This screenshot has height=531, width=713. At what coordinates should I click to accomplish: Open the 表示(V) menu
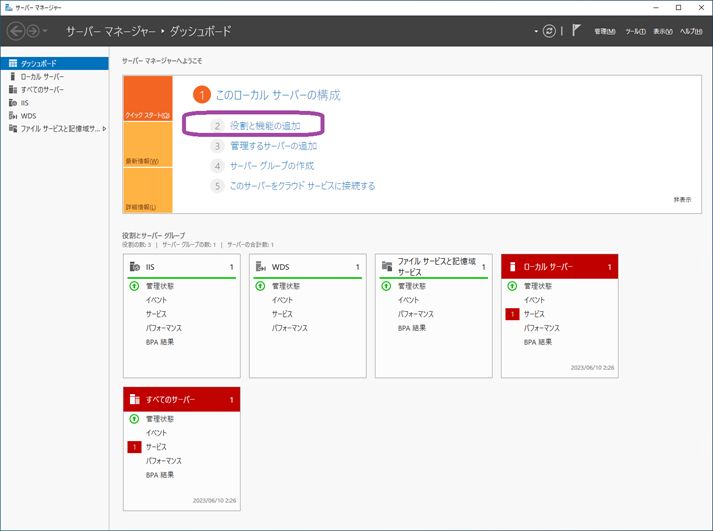(663, 31)
